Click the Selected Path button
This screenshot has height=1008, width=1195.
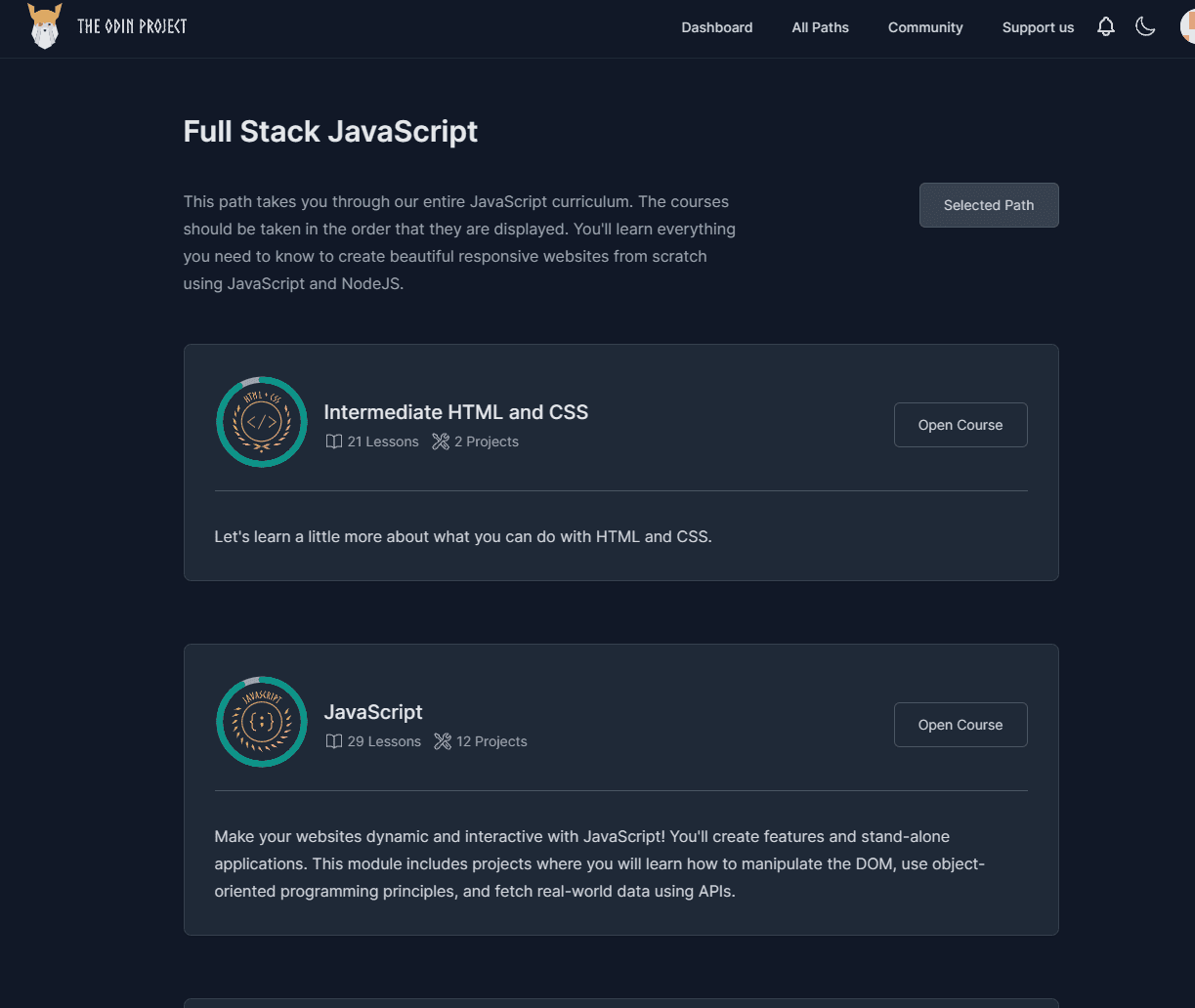[x=989, y=205]
